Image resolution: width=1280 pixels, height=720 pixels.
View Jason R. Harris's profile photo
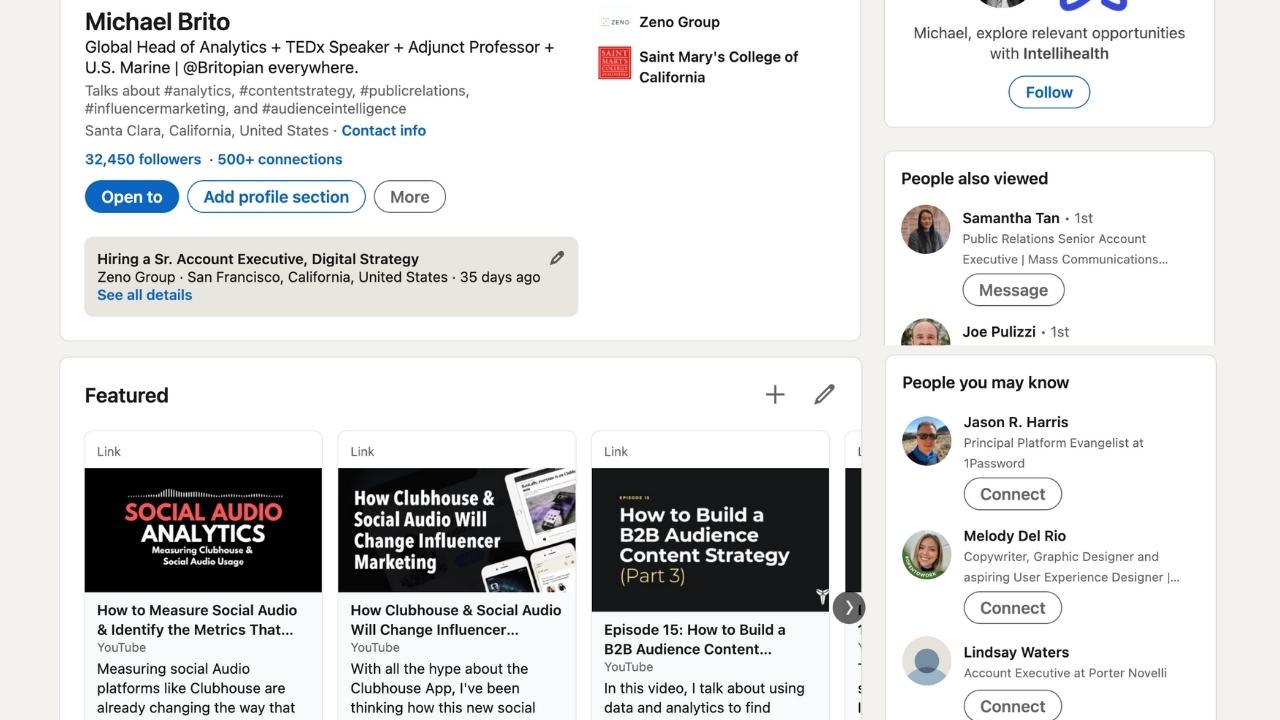coord(926,441)
